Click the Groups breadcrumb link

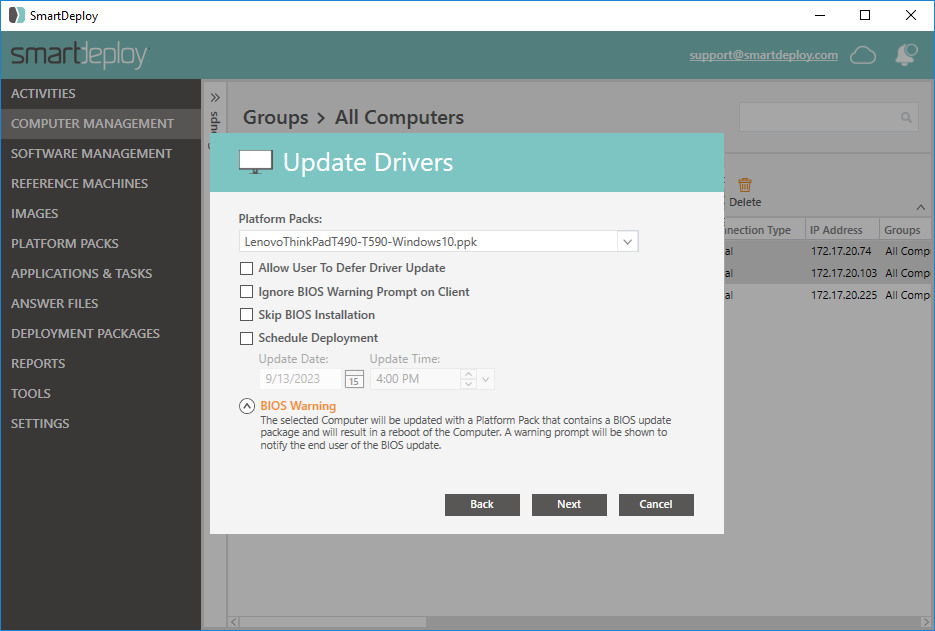click(275, 117)
